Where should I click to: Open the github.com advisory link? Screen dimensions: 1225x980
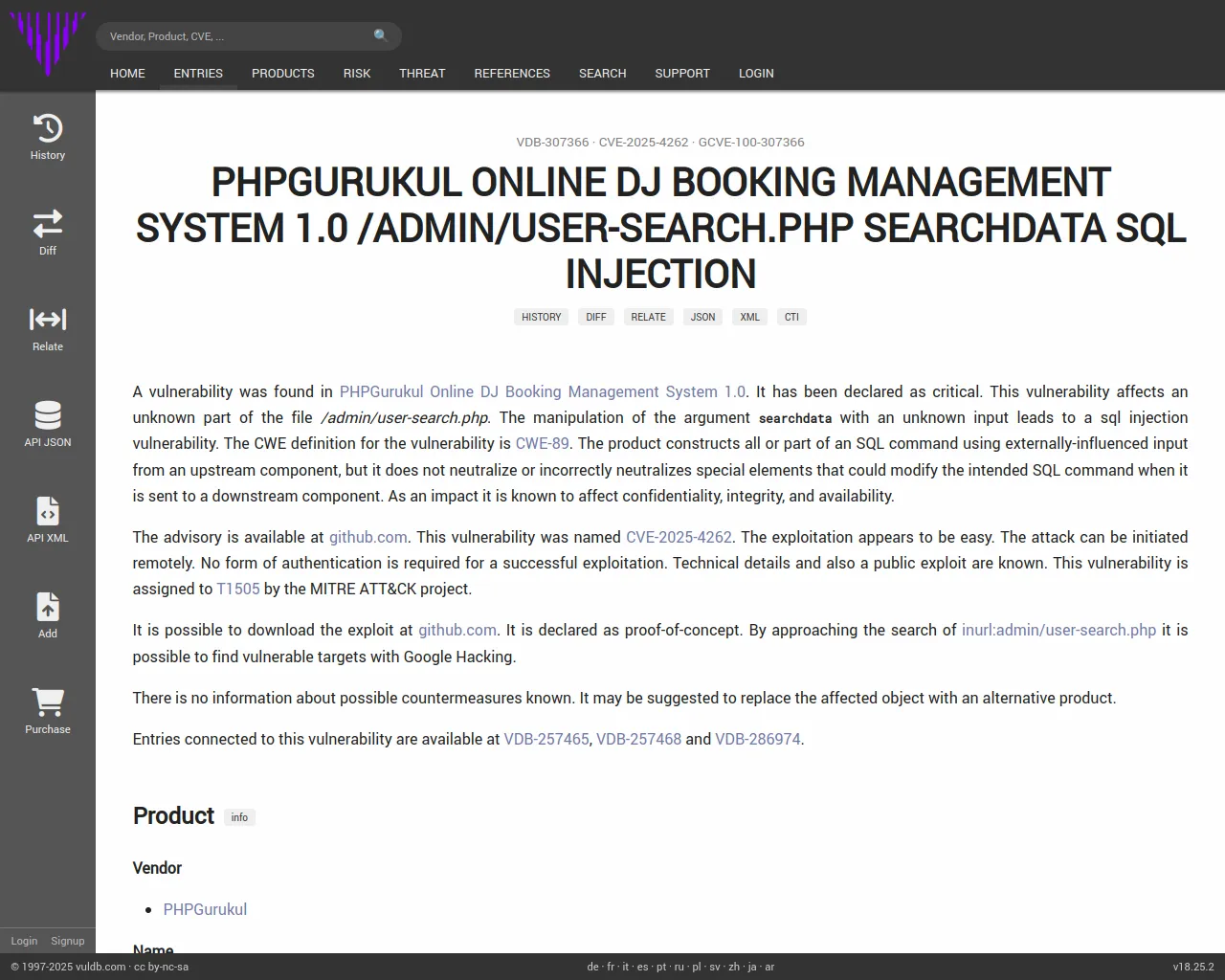click(368, 537)
